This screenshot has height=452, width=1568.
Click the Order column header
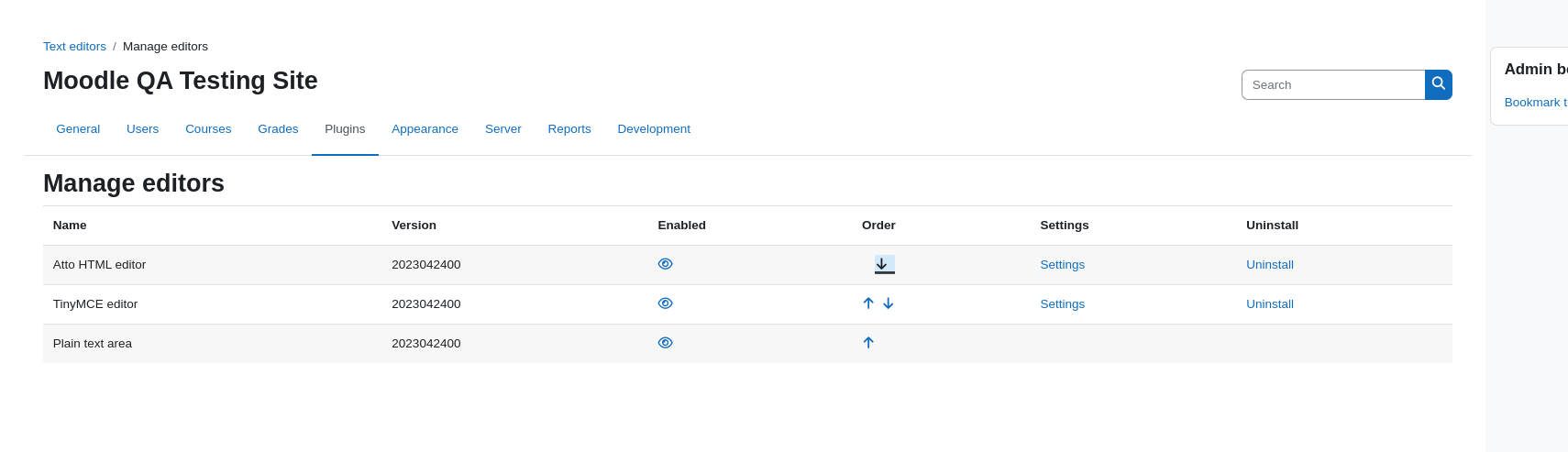[x=878, y=226]
